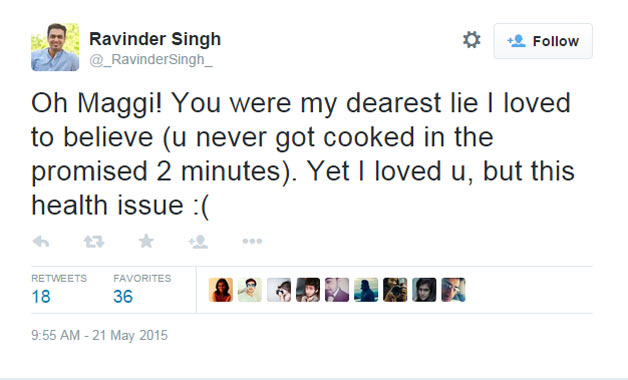Follow Ravinder Singh
The width and height of the screenshot is (628, 380).
point(543,41)
